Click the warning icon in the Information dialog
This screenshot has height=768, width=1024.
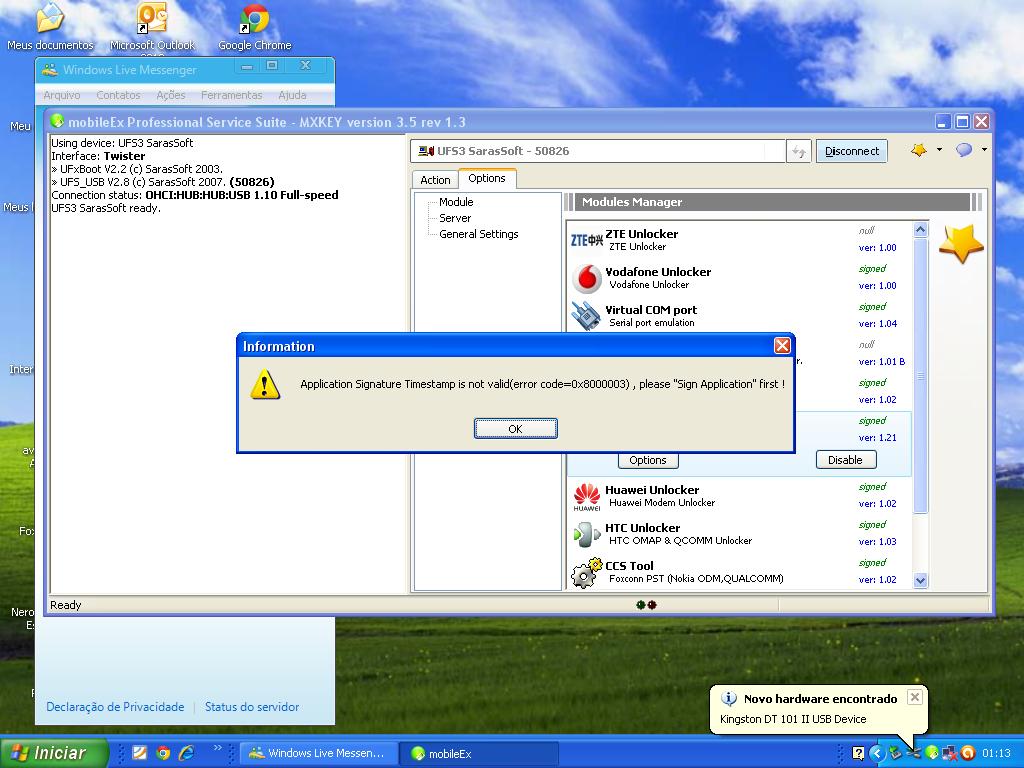[x=264, y=384]
